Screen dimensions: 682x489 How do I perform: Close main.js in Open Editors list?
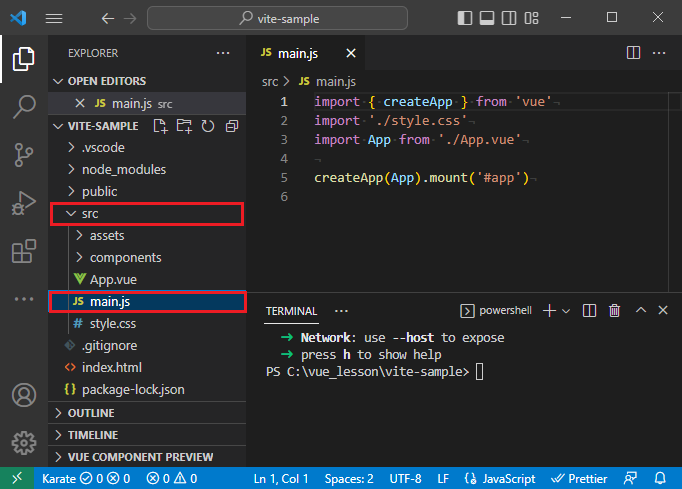tap(80, 104)
